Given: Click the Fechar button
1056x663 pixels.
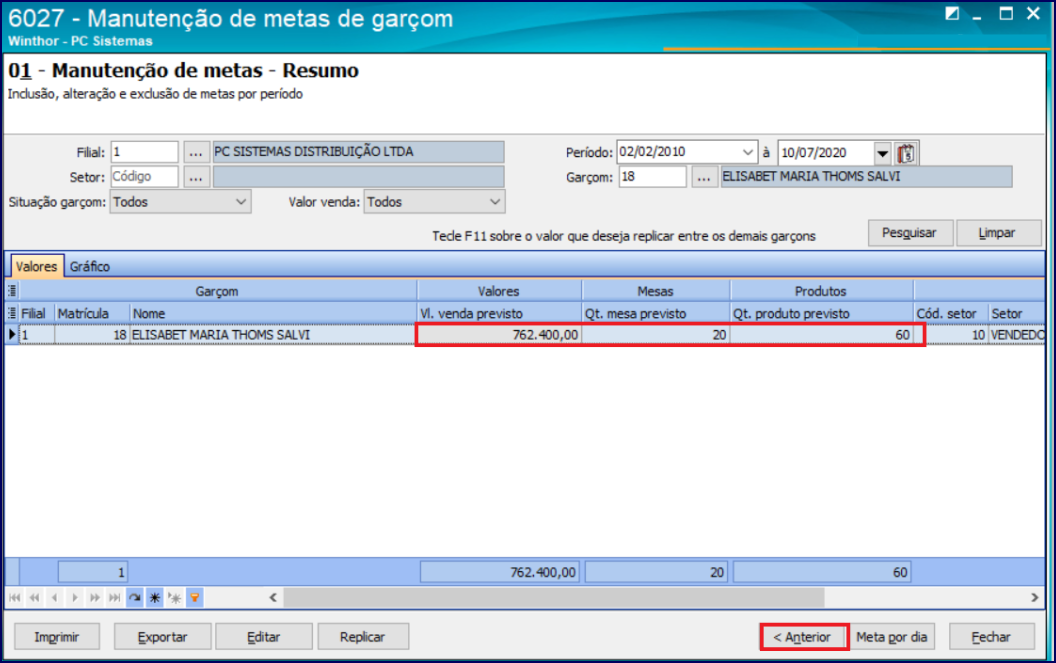Looking at the screenshot, I should pyautogui.click(x=991, y=637).
